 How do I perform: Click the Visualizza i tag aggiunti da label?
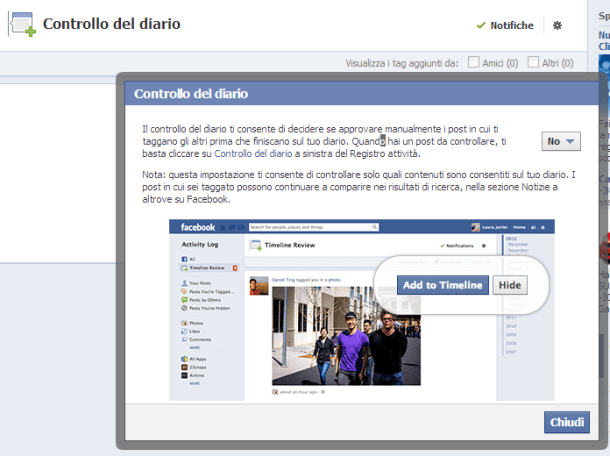[402, 63]
